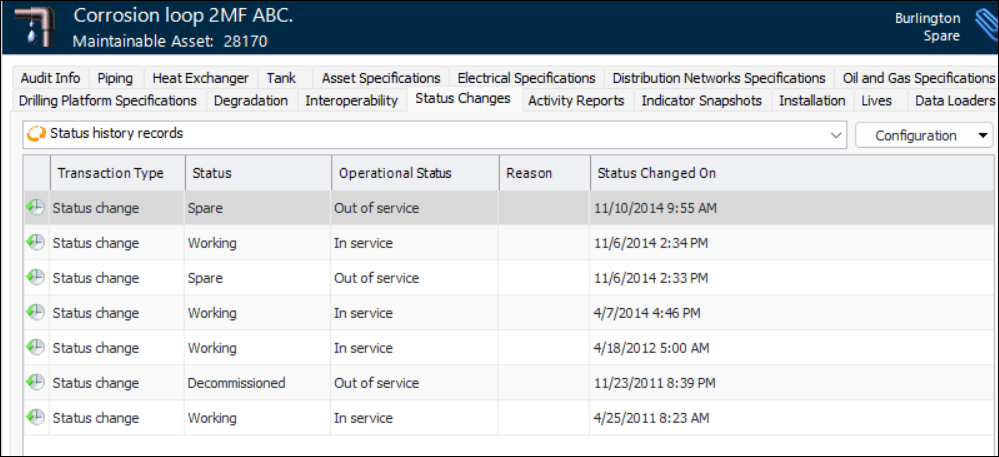Switch to the Activity Reports tab
The height and width of the screenshot is (457, 999).
[x=576, y=100]
